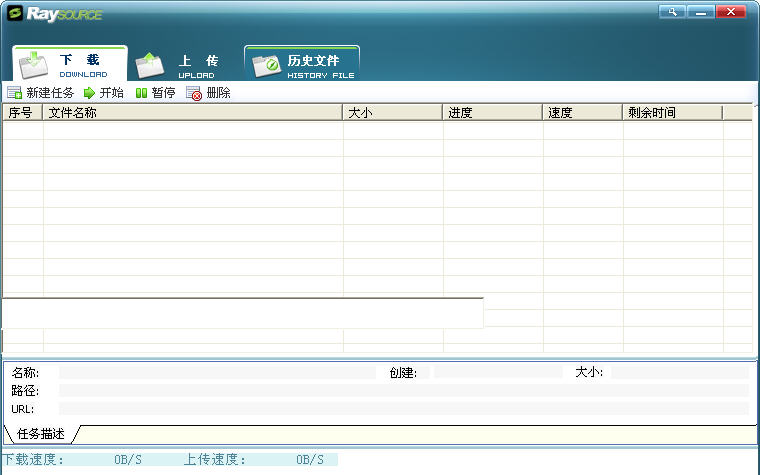Viewport: 760px width, 475px height.
Task: Sort by the 序号 column header
Action: pyautogui.click(x=22, y=113)
